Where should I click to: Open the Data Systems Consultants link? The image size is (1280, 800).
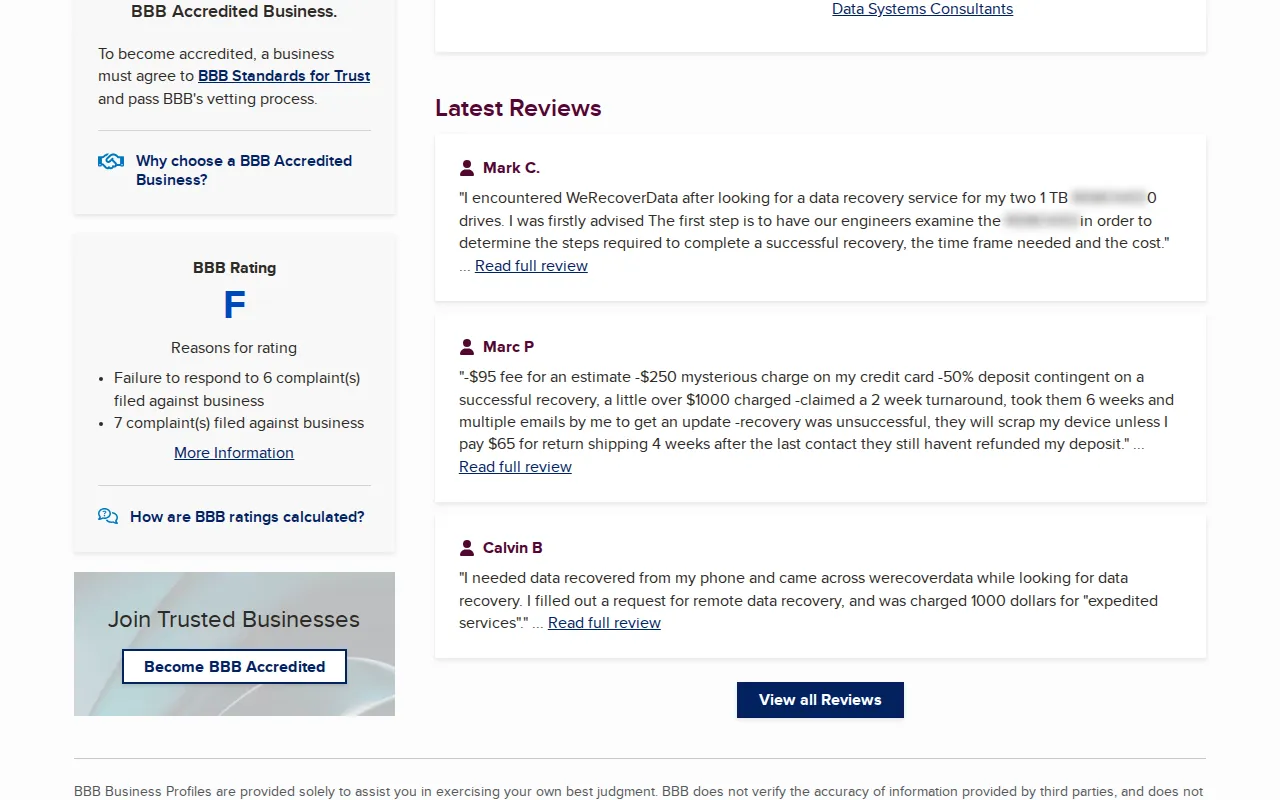tap(922, 9)
